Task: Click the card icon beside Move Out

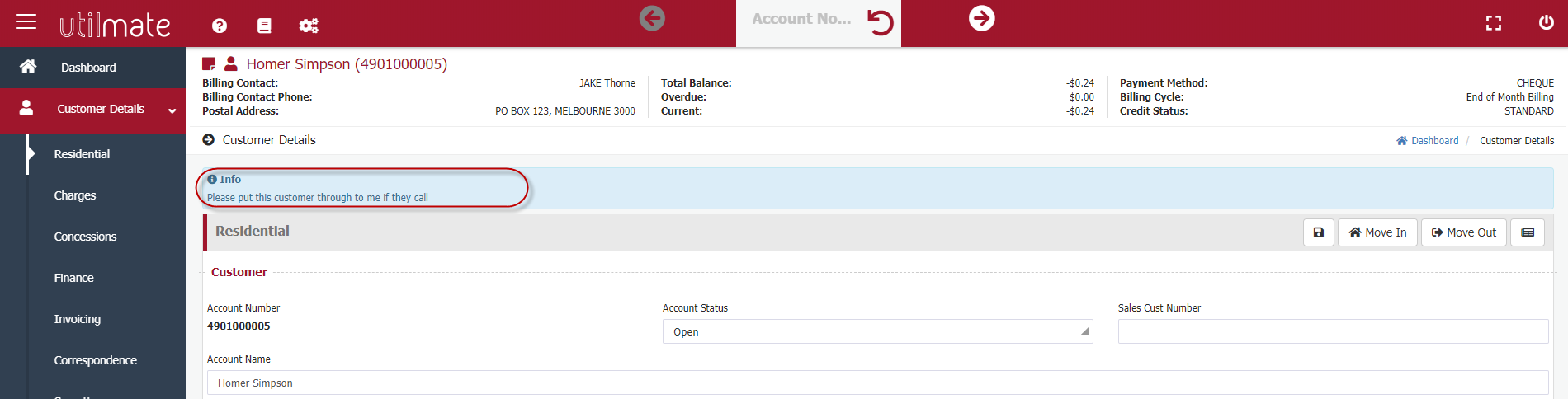Action: 1528,232
